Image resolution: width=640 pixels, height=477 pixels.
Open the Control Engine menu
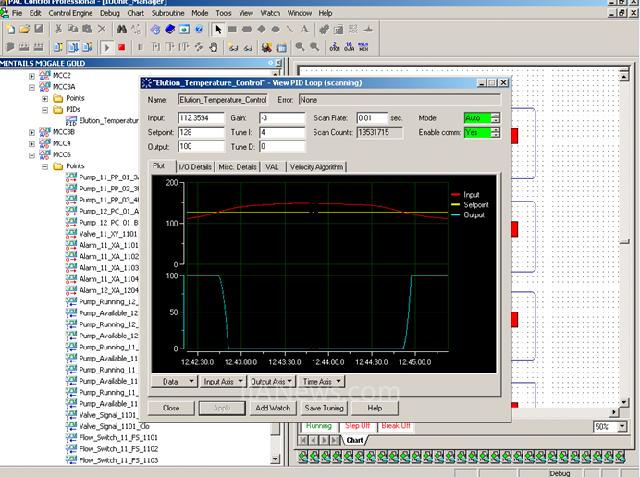click(71, 14)
